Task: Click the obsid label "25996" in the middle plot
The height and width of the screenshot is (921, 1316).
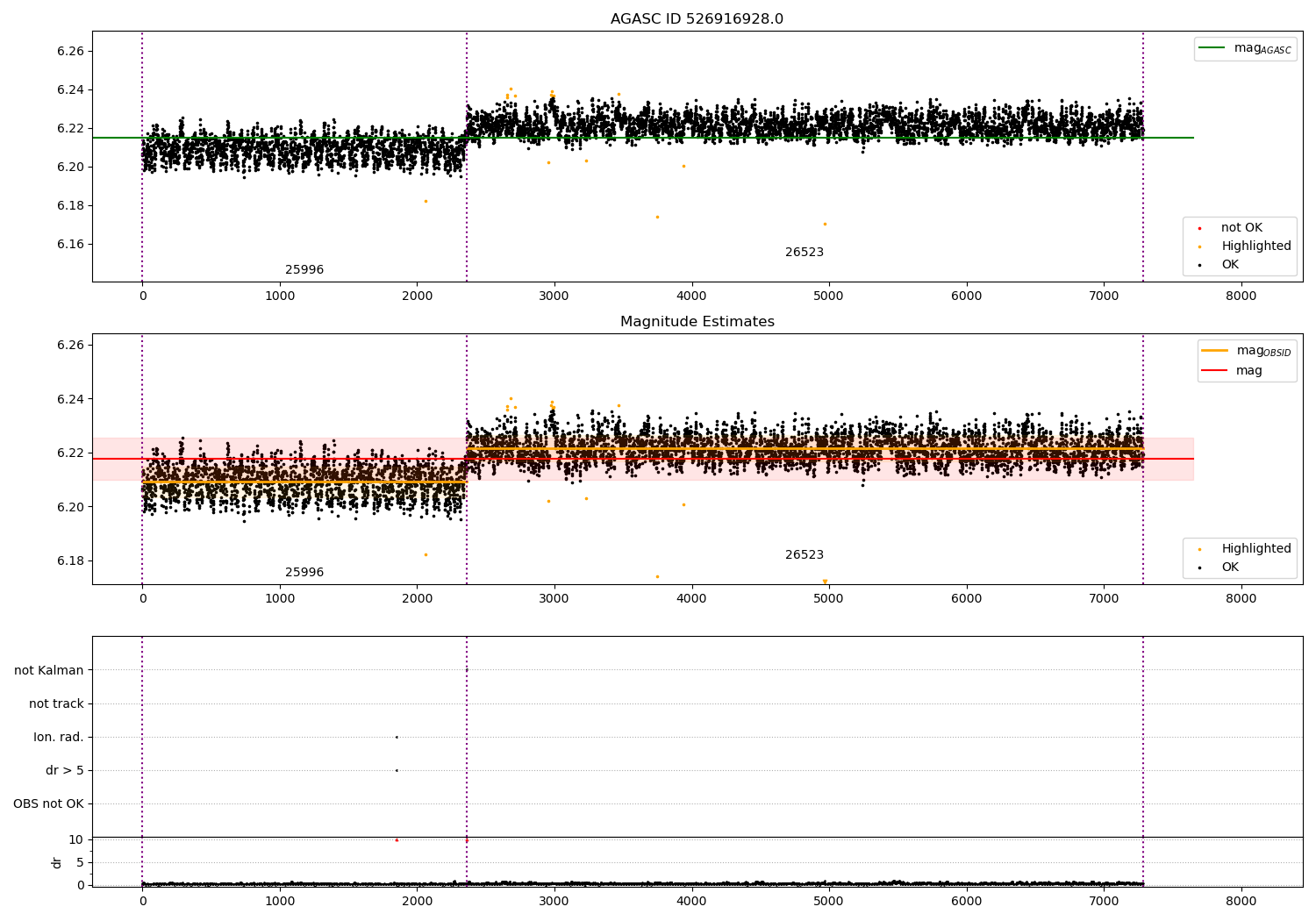Action: pos(304,573)
